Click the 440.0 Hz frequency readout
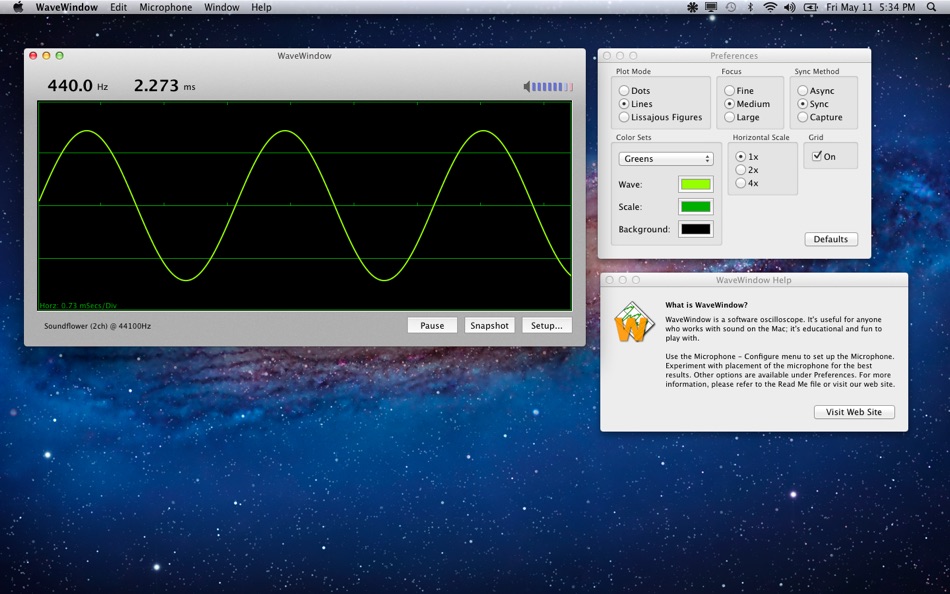Screen dimensions: 950x594 pyautogui.click(x=78, y=86)
